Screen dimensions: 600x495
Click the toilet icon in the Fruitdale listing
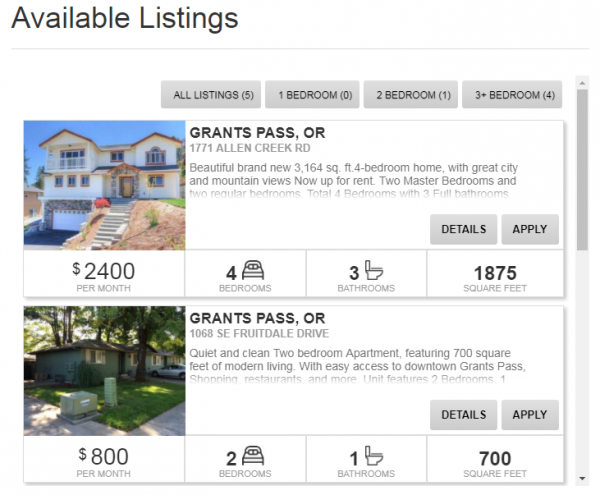click(374, 457)
